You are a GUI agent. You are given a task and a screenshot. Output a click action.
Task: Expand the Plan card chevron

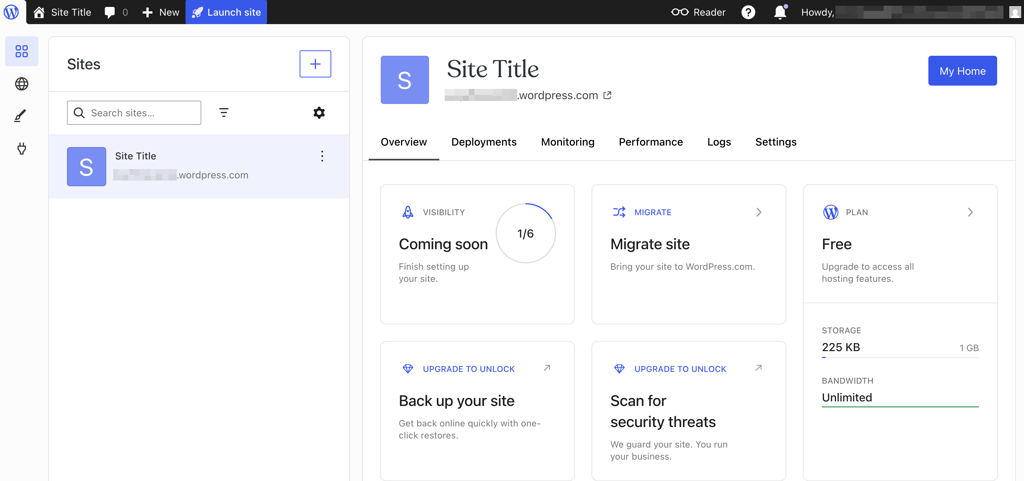tap(970, 212)
